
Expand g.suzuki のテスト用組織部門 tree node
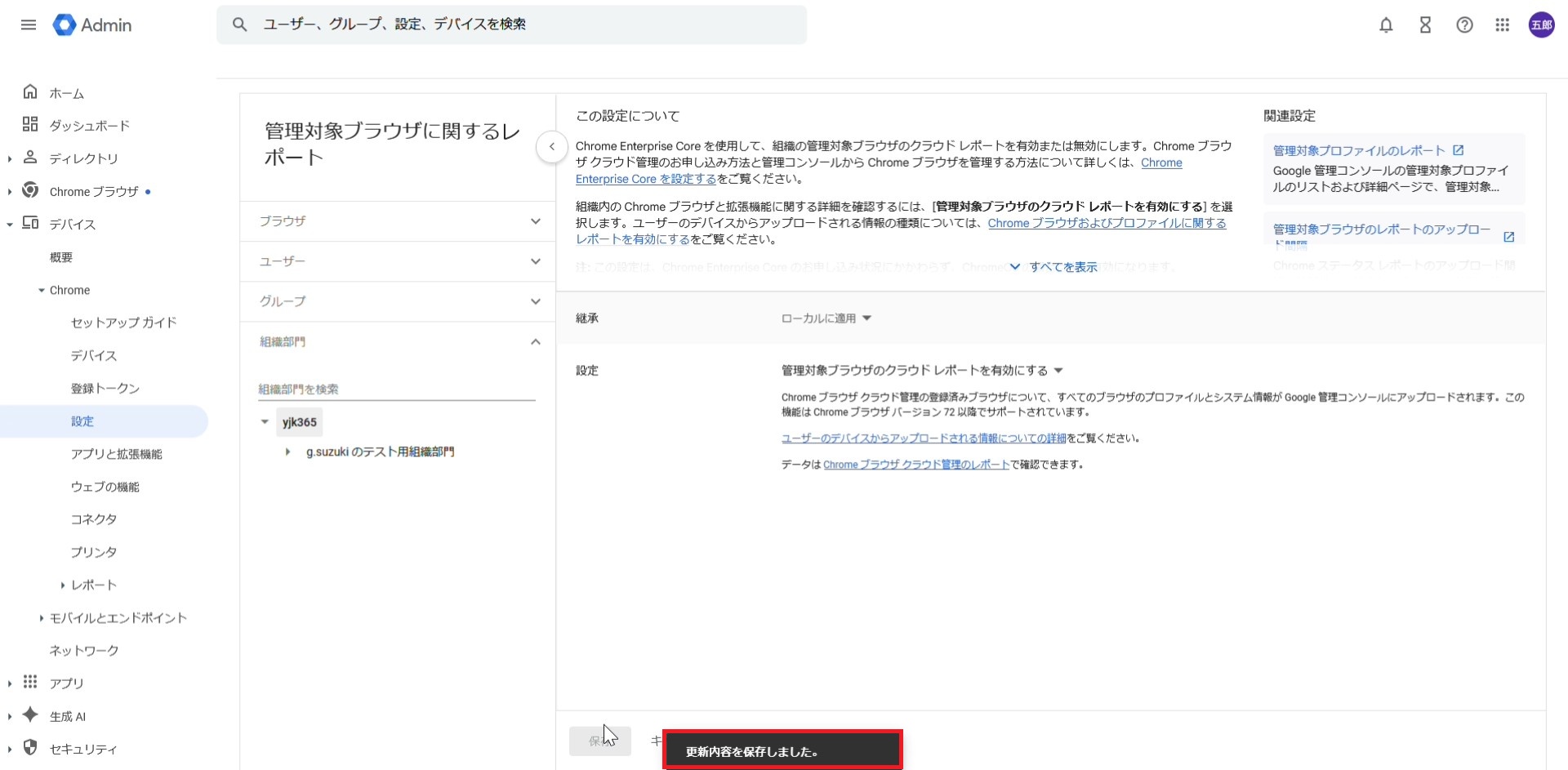pos(287,452)
